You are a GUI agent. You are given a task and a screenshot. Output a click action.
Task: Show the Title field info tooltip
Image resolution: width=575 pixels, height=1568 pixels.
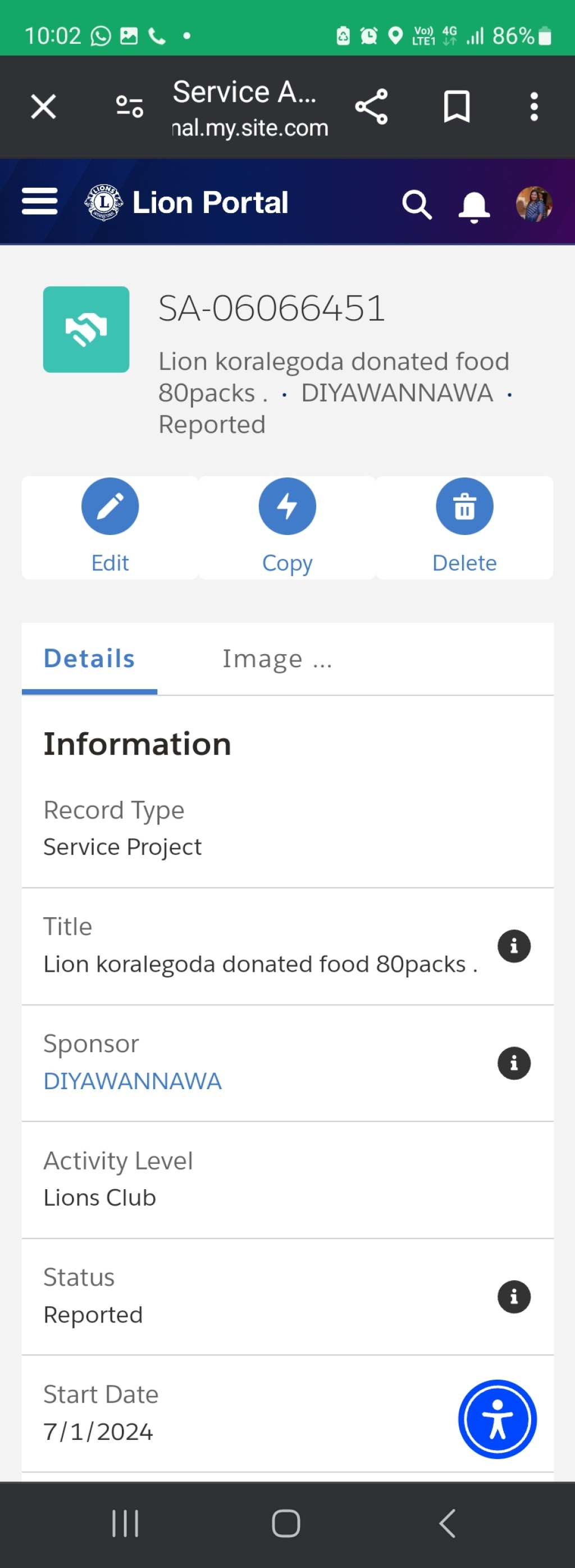514,946
